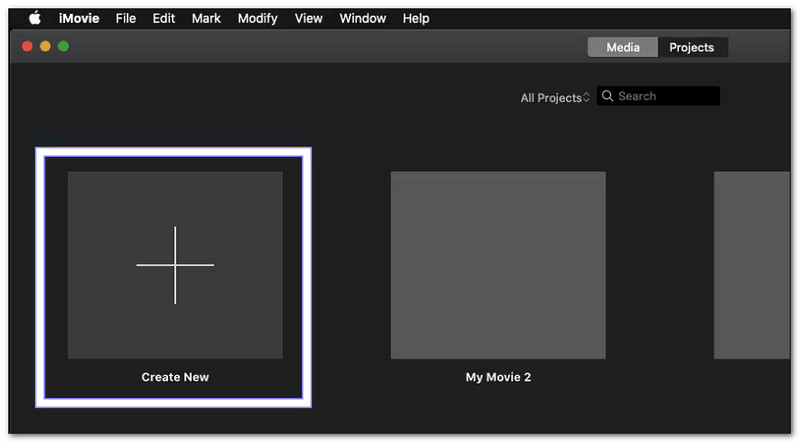Switch to the Projects tab

[692, 47]
